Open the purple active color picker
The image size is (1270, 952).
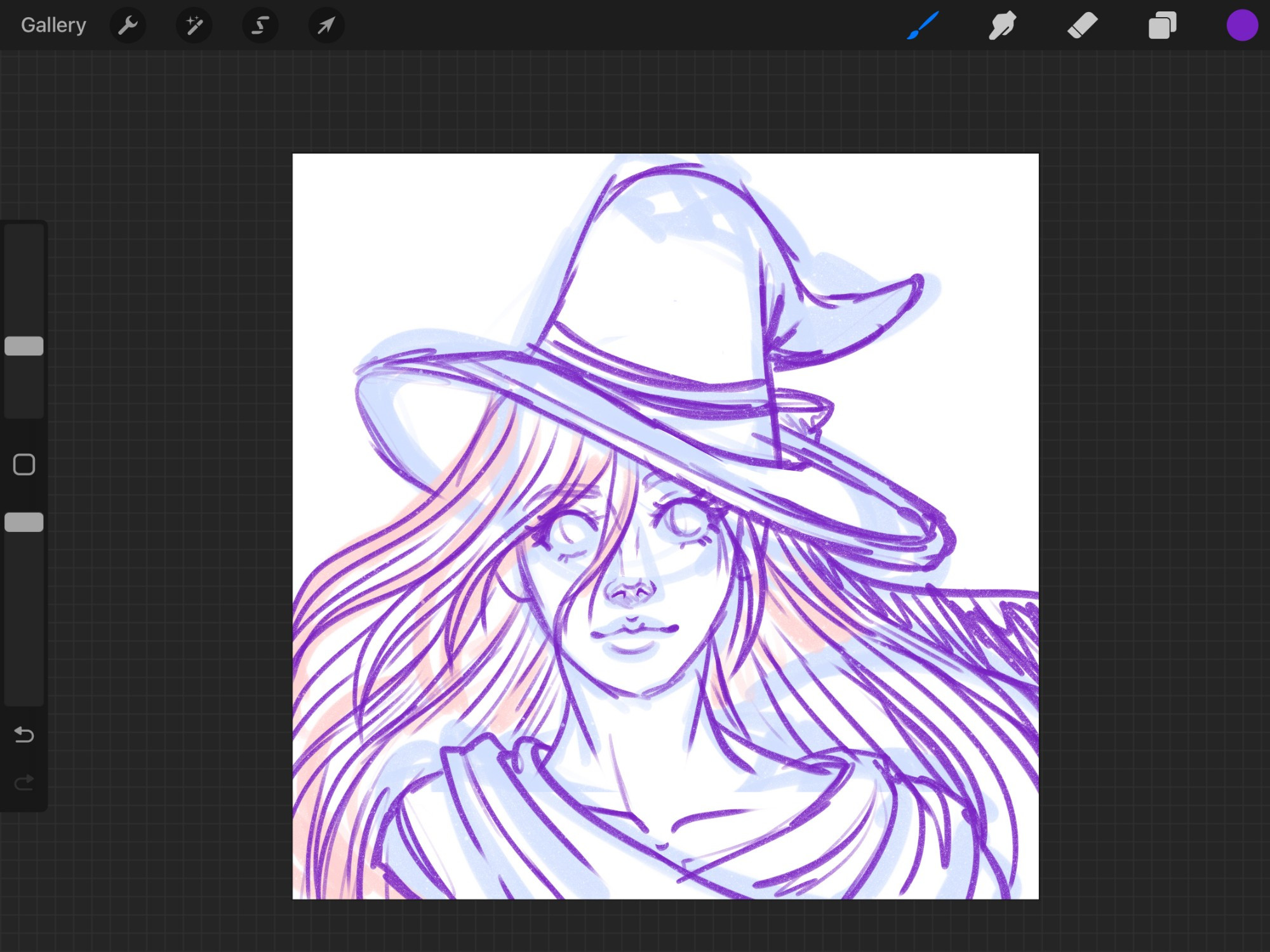coord(1242,25)
